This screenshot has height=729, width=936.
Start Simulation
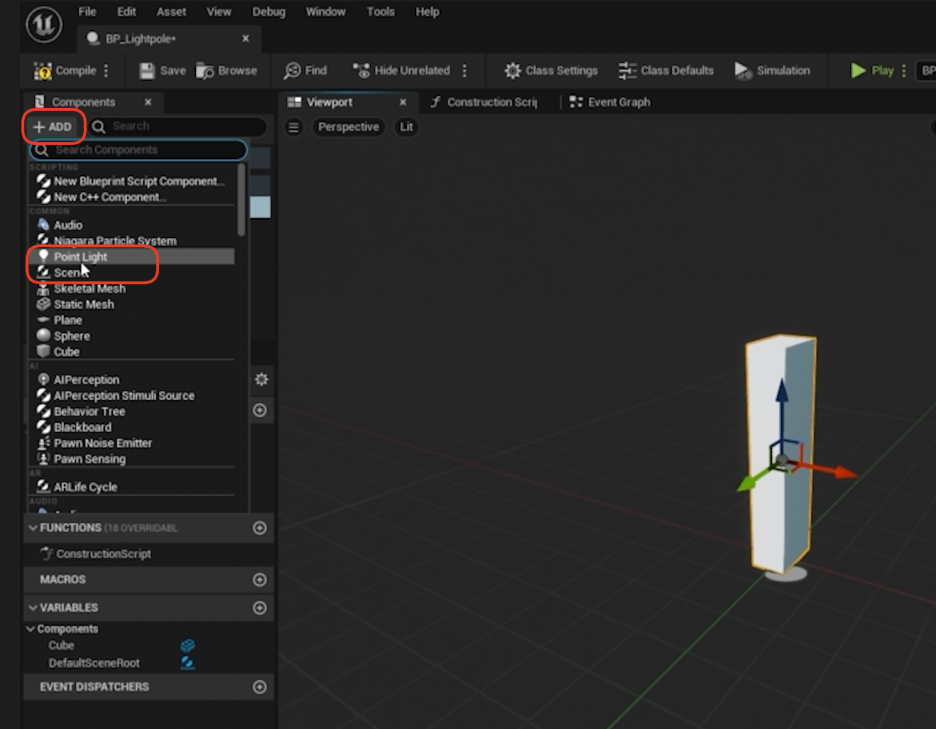tap(772, 70)
